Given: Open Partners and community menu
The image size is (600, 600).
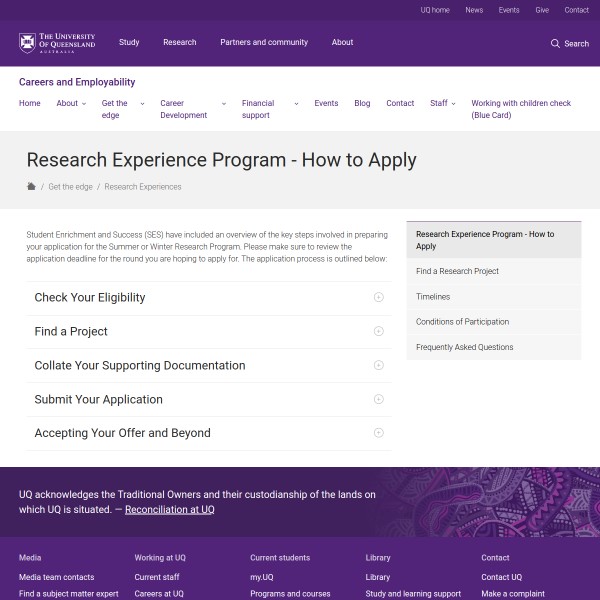Looking at the screenshot, I should click(265, 42).
